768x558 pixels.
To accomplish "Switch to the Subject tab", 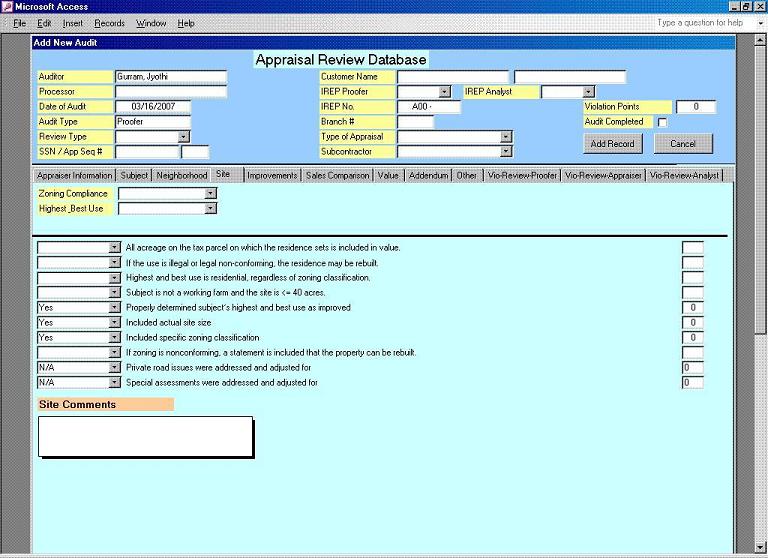I will pyautogui.click(x=134, y=175).
